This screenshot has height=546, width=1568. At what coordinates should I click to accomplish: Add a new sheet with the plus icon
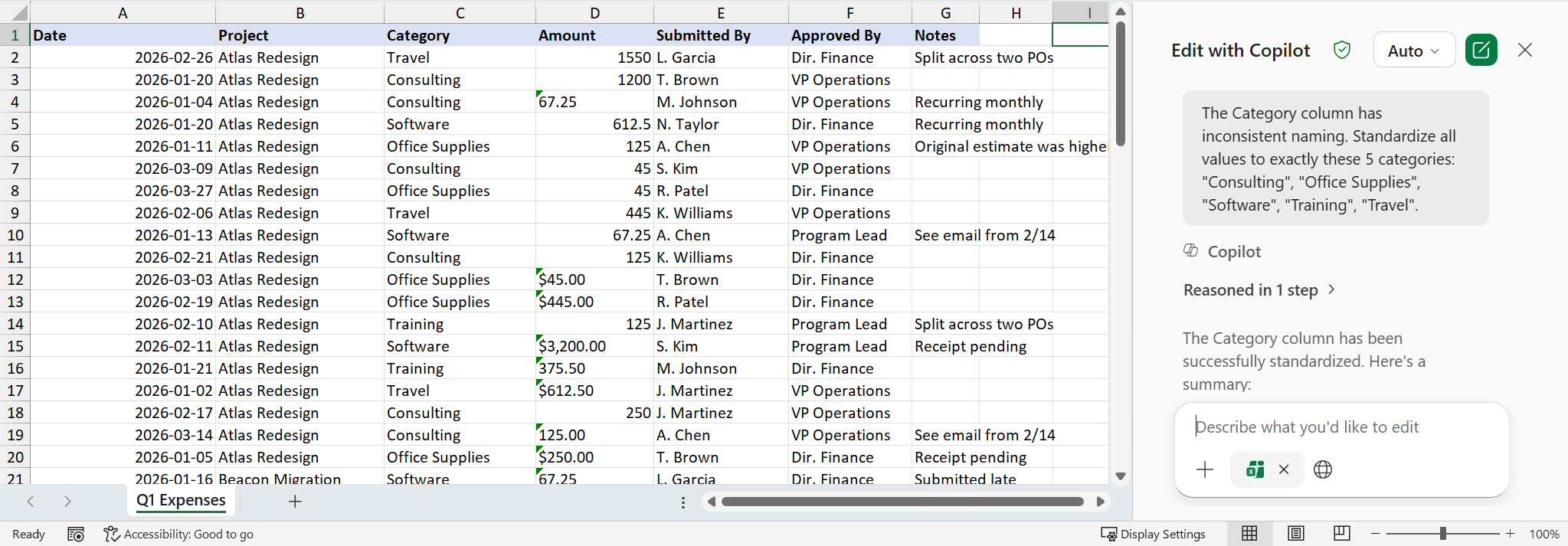(x=295, y=502)
